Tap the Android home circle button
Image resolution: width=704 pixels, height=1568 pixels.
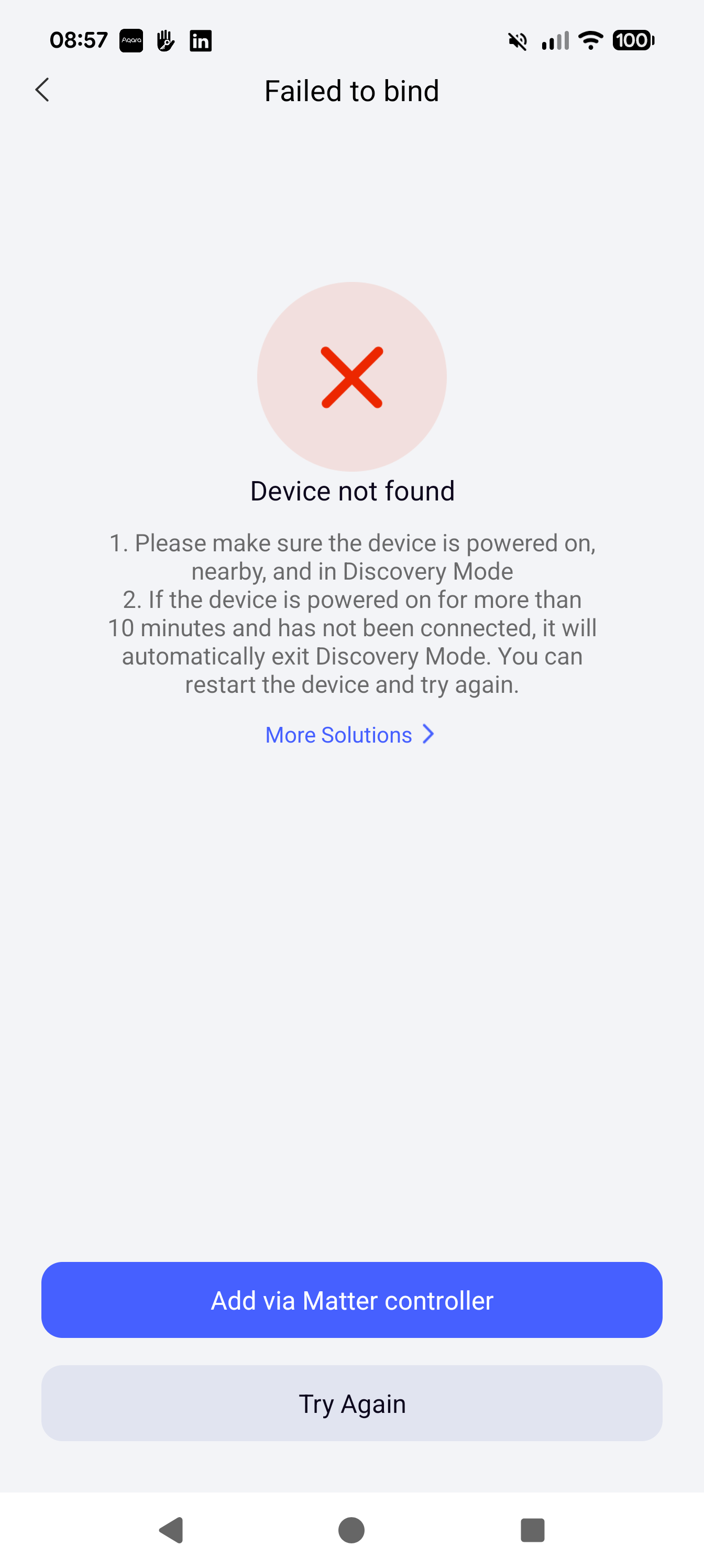point(351,1530)
